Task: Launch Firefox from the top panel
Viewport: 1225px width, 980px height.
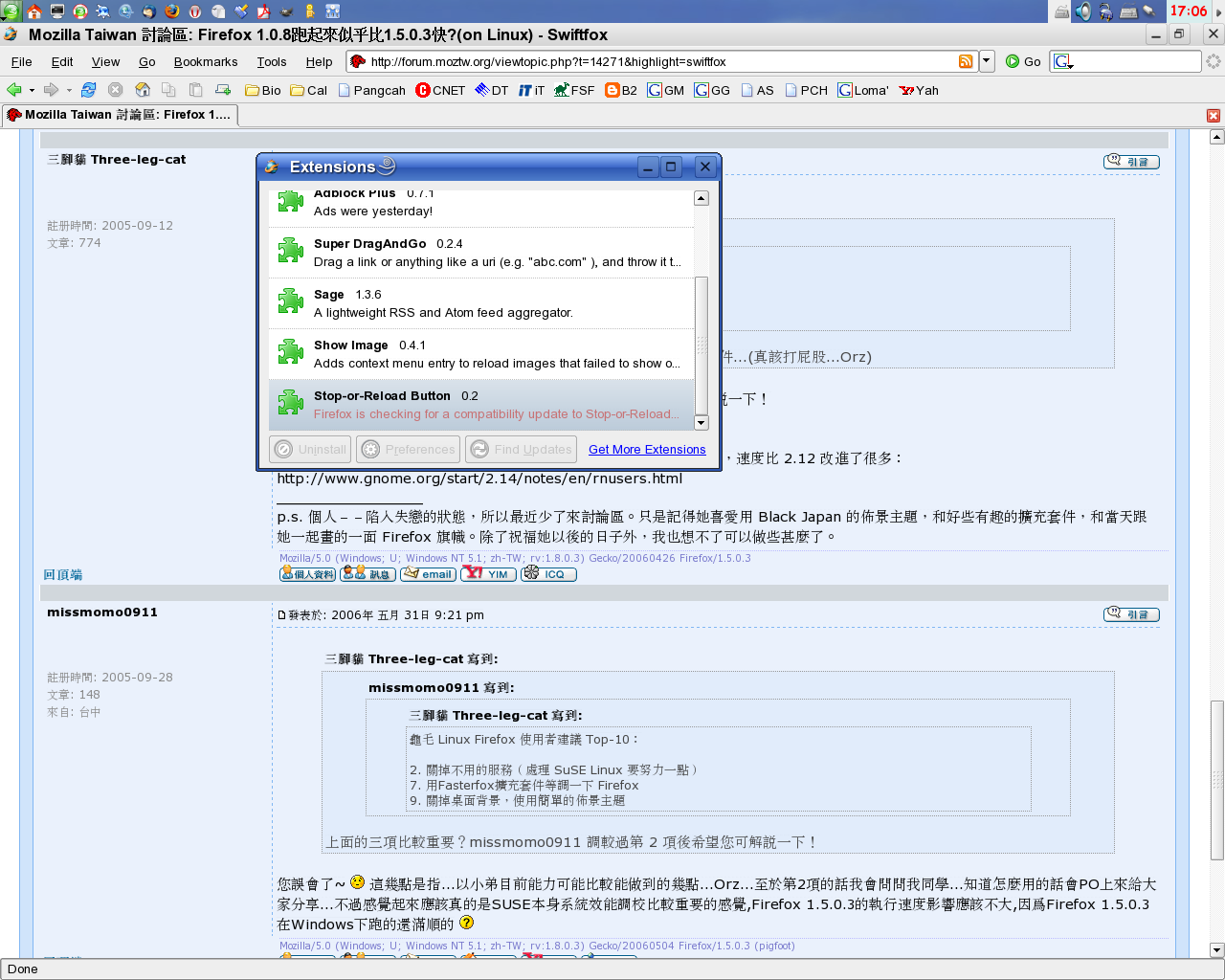Action: tap(172, 11)
